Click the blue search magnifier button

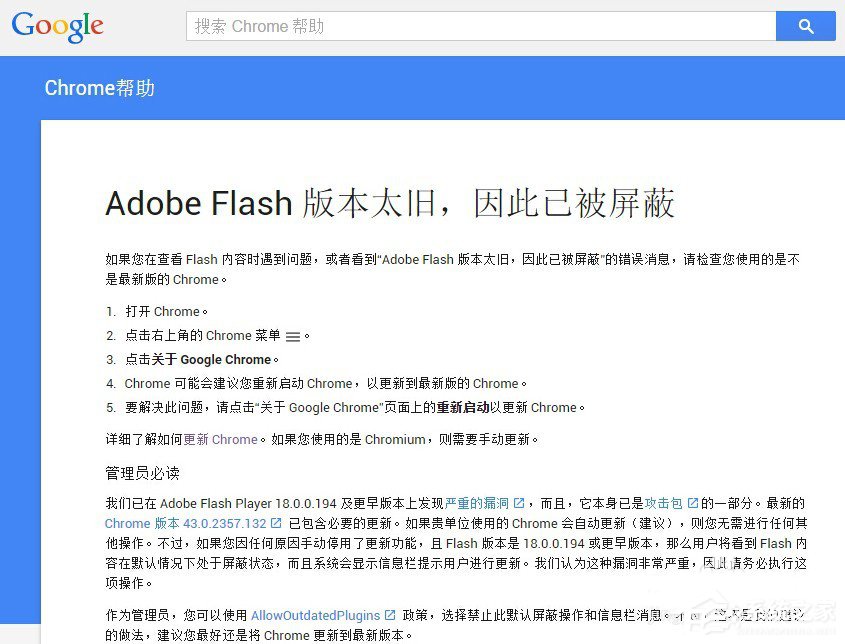[805, 26]
